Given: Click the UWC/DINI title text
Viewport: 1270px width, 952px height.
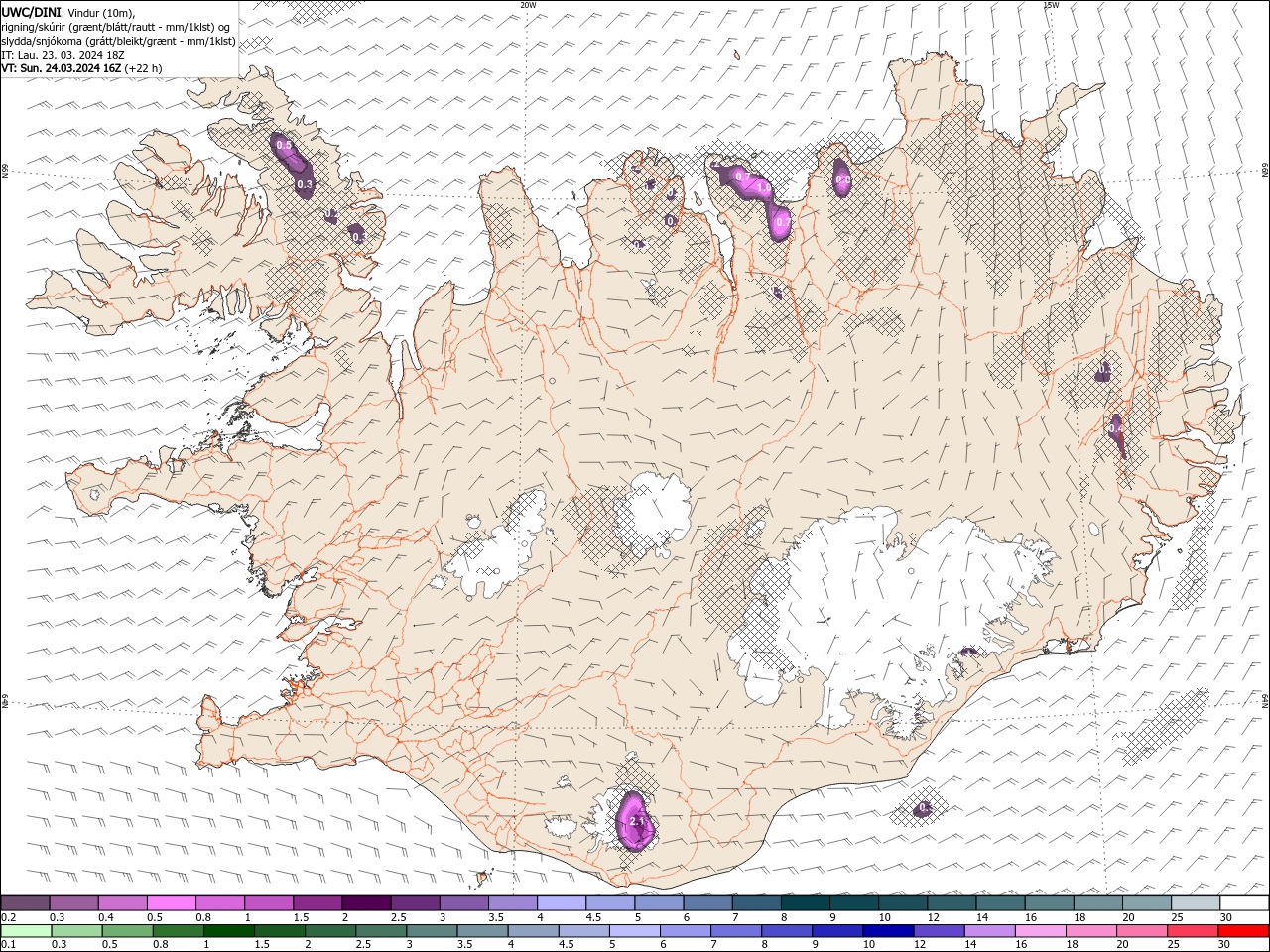Looking at the screenshot, I should (31, 12).
